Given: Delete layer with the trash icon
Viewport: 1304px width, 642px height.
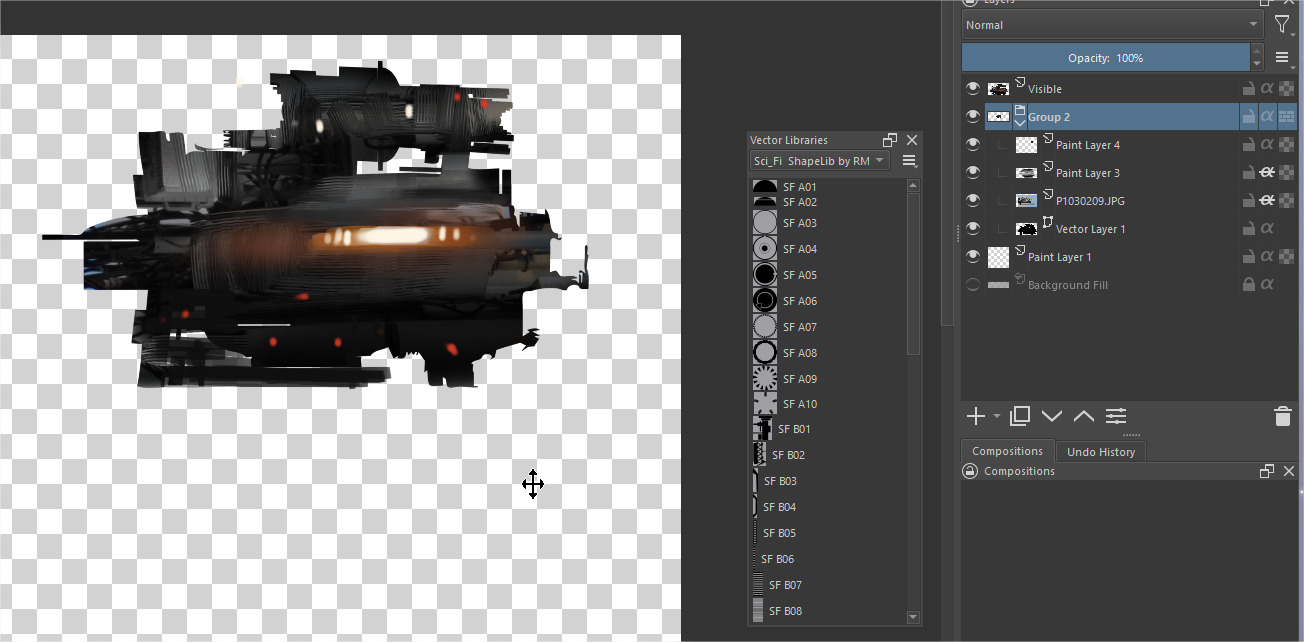Looking at the screenshot, I should [1283, 416].
